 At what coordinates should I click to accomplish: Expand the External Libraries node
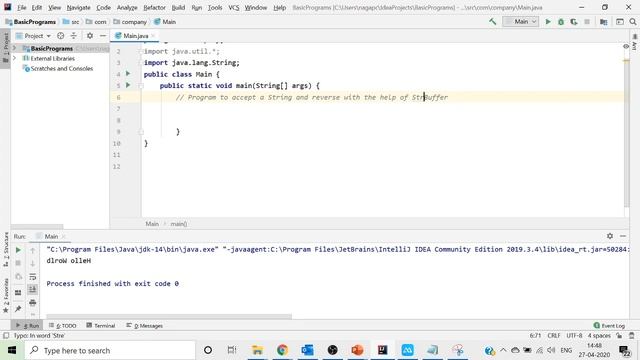tap(15, 58)
